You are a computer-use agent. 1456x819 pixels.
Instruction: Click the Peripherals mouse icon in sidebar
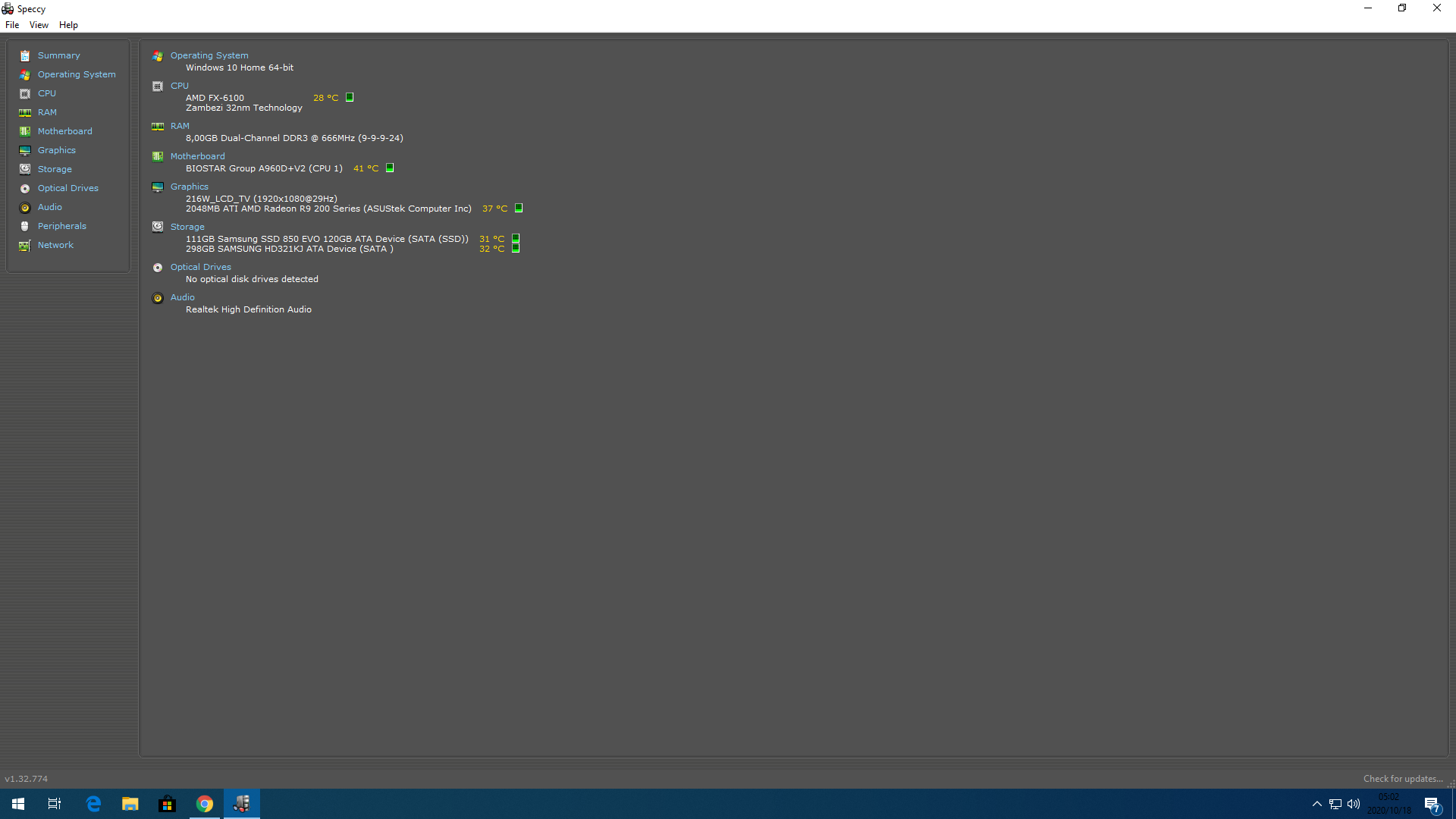25,226
